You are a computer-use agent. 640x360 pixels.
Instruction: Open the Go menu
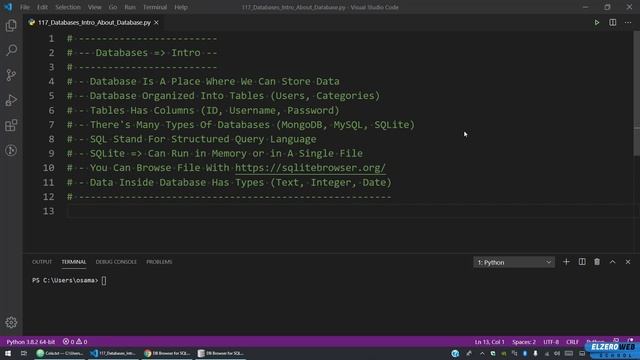coord(113,7)
